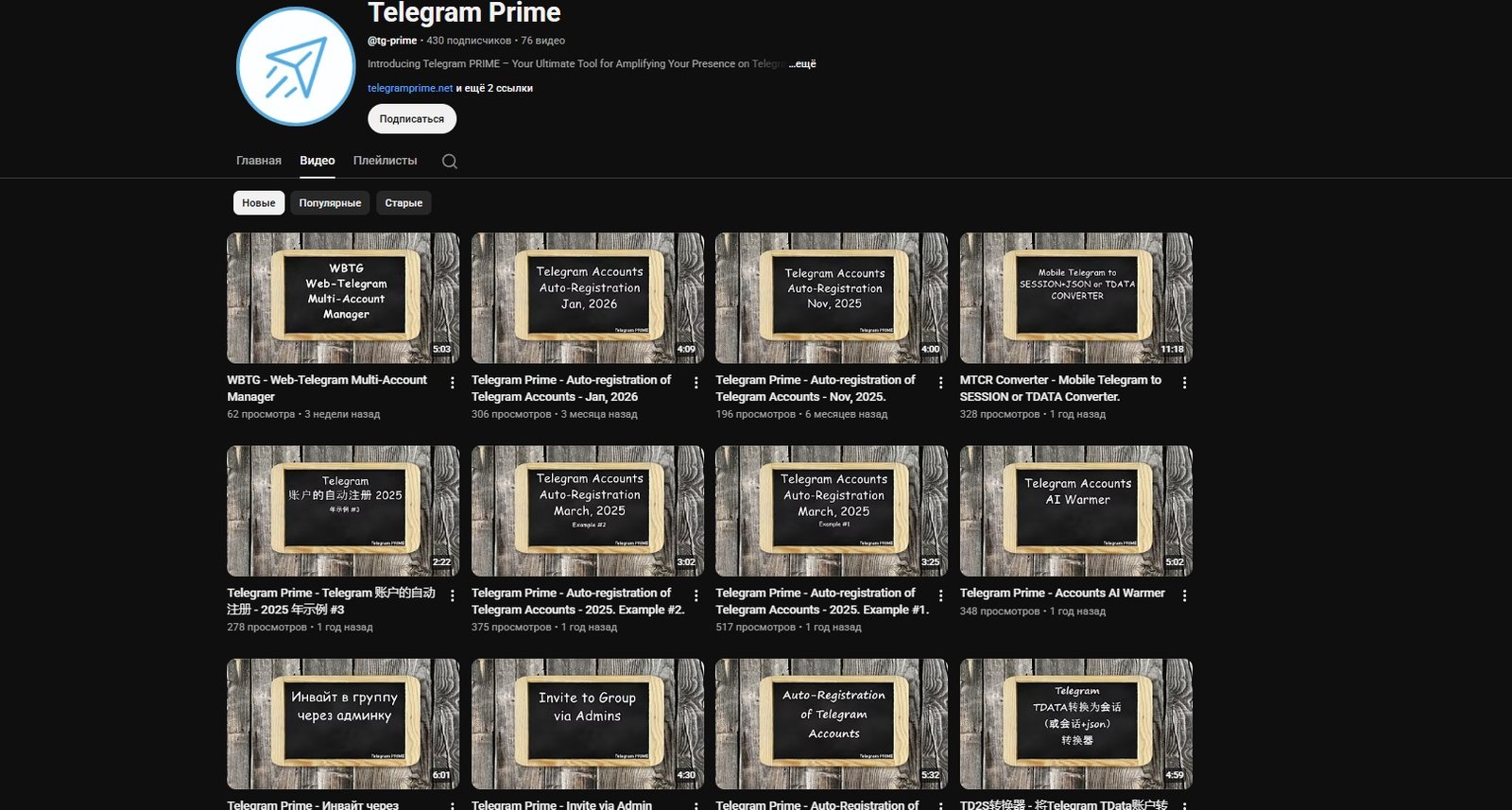Click title 'Telegram Accounts - 2025. Example #2.'
This screenshot has width=1512, height=810.
577,601
